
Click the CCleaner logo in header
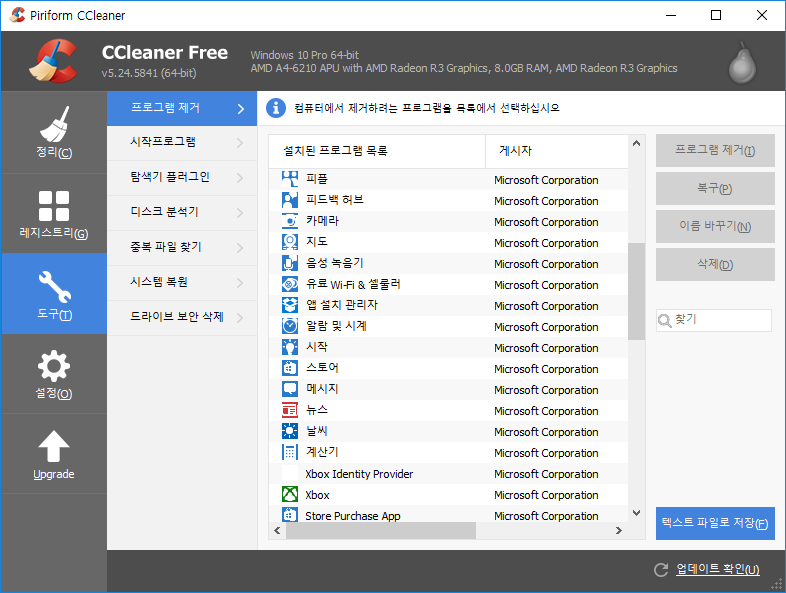pyautogui.click(x=53, y=61)
